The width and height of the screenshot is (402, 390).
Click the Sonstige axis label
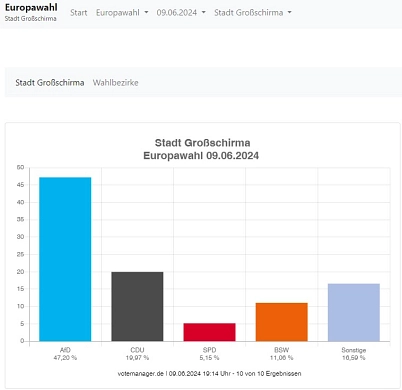(x=354, y=350)
